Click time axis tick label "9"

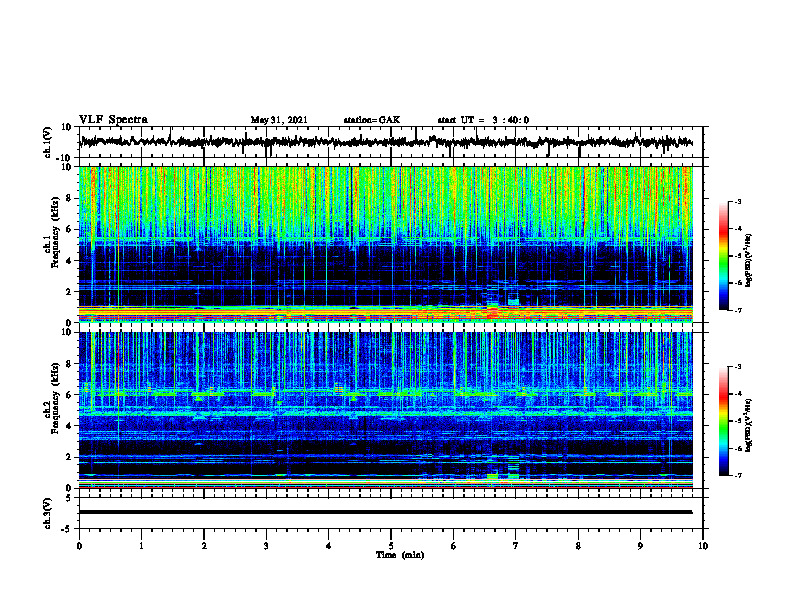[x=640, y=546]
